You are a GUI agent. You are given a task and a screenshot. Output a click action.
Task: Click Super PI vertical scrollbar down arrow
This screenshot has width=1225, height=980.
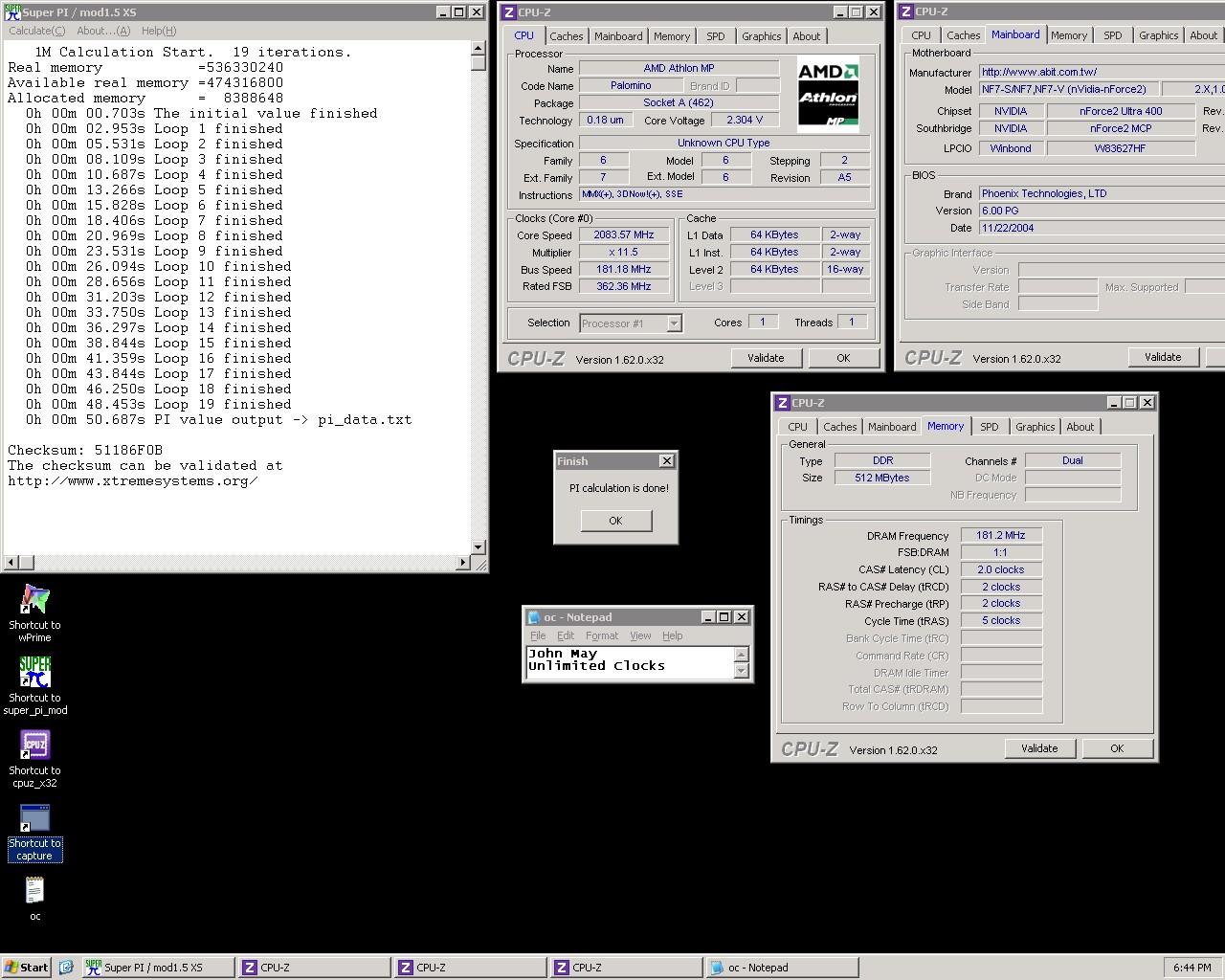click(479, 546)
